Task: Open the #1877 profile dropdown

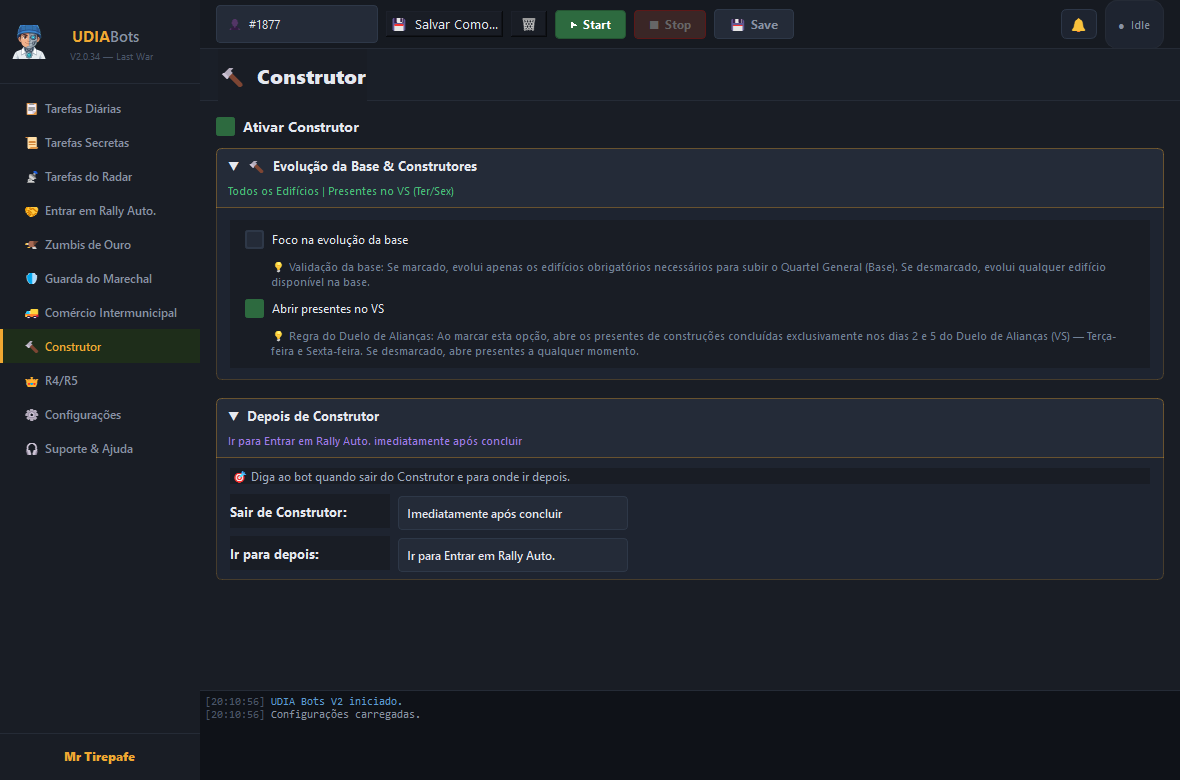Action: coord(297,24)
